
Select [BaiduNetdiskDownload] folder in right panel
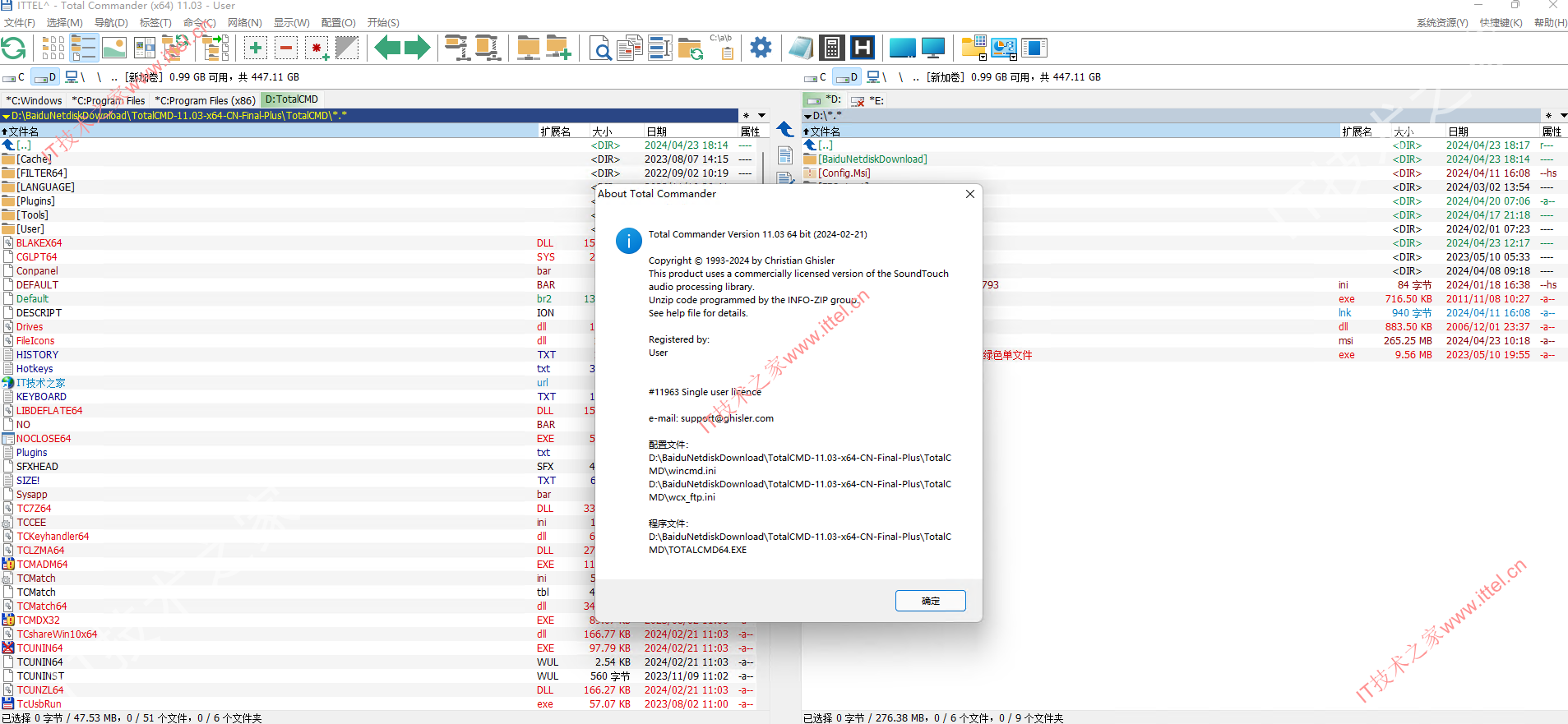pos(872,159)
